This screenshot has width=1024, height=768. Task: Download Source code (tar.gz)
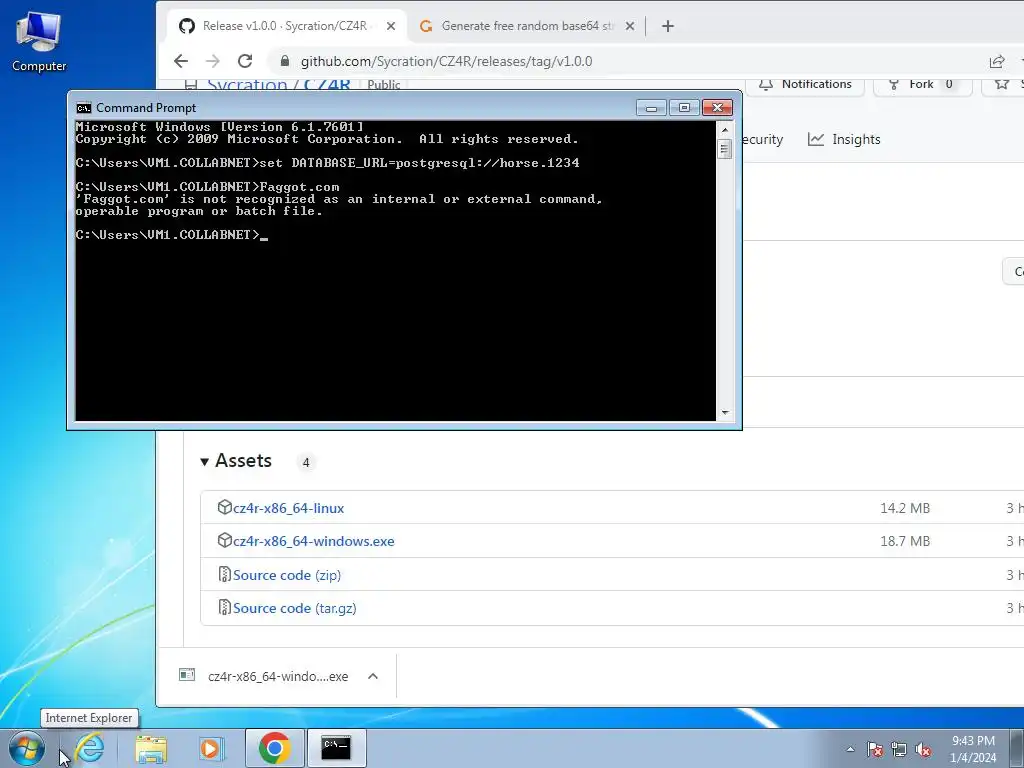coord(295,609)
